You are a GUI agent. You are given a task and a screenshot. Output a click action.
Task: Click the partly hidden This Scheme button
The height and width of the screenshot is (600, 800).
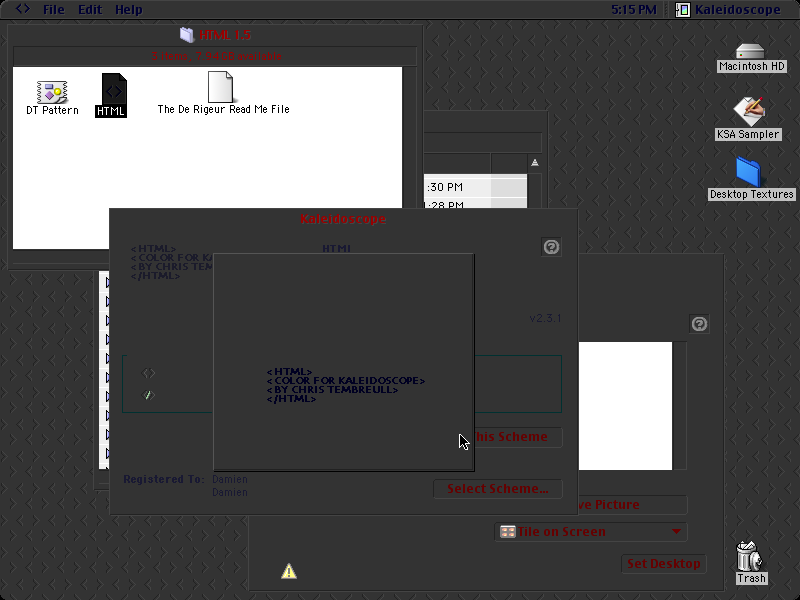point(518,437)
